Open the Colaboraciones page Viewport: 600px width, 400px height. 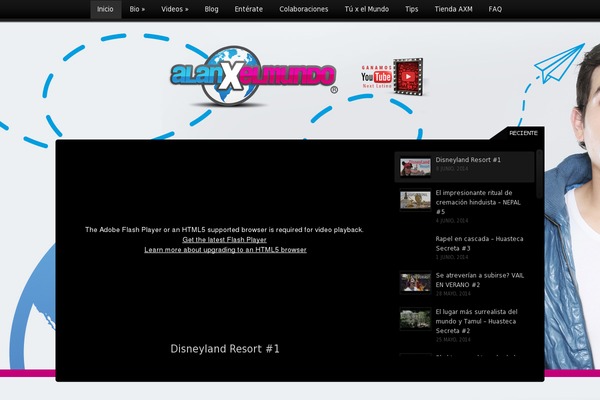[303, 9]
